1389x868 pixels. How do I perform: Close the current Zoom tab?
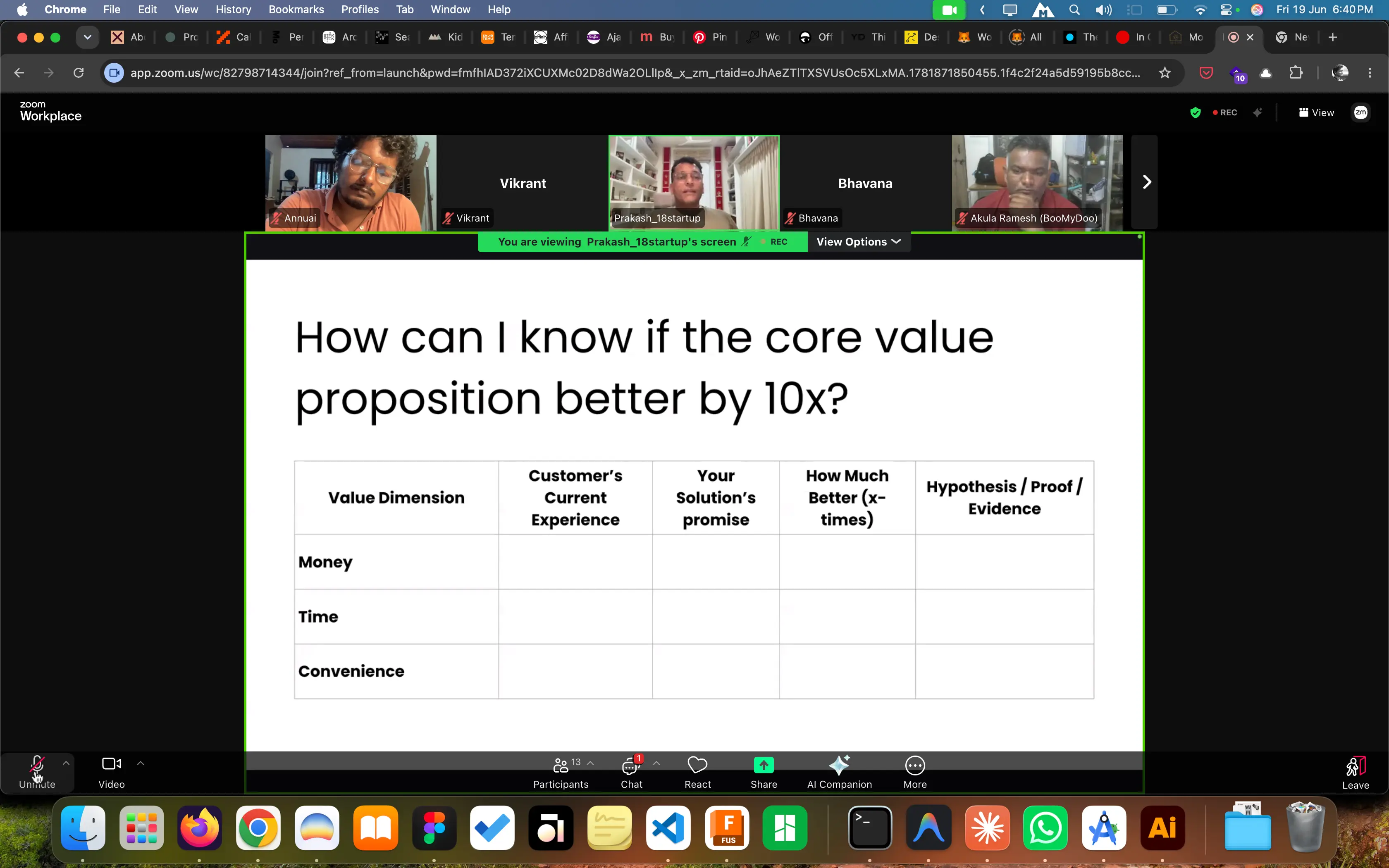click(x=1250, y=37)
